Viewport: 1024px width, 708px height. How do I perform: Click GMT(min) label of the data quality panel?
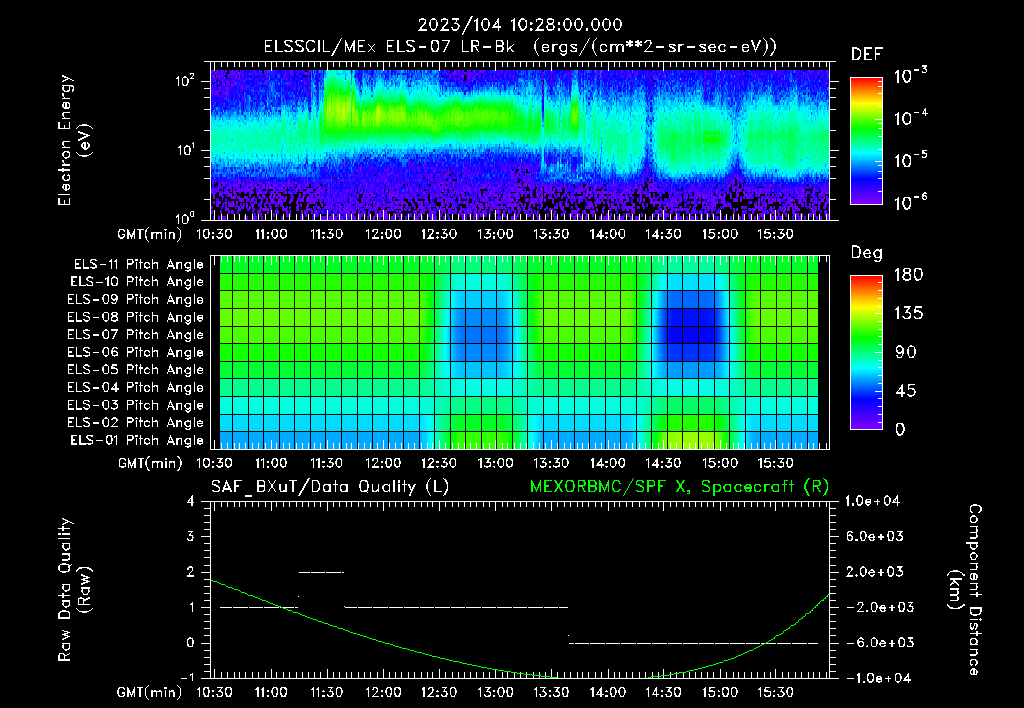tap(150, 692)
